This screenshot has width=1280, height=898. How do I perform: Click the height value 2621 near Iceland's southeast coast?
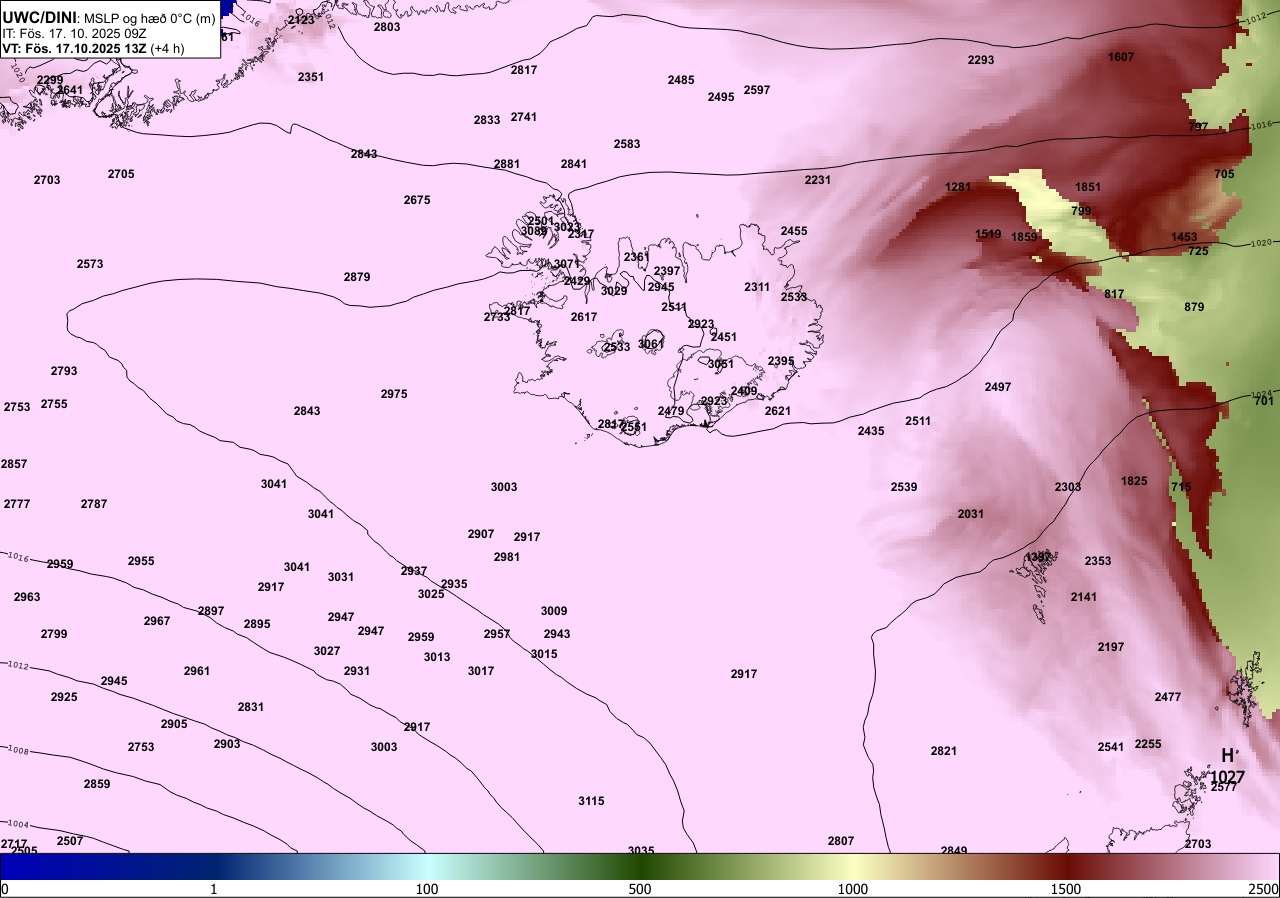point(778,411)
